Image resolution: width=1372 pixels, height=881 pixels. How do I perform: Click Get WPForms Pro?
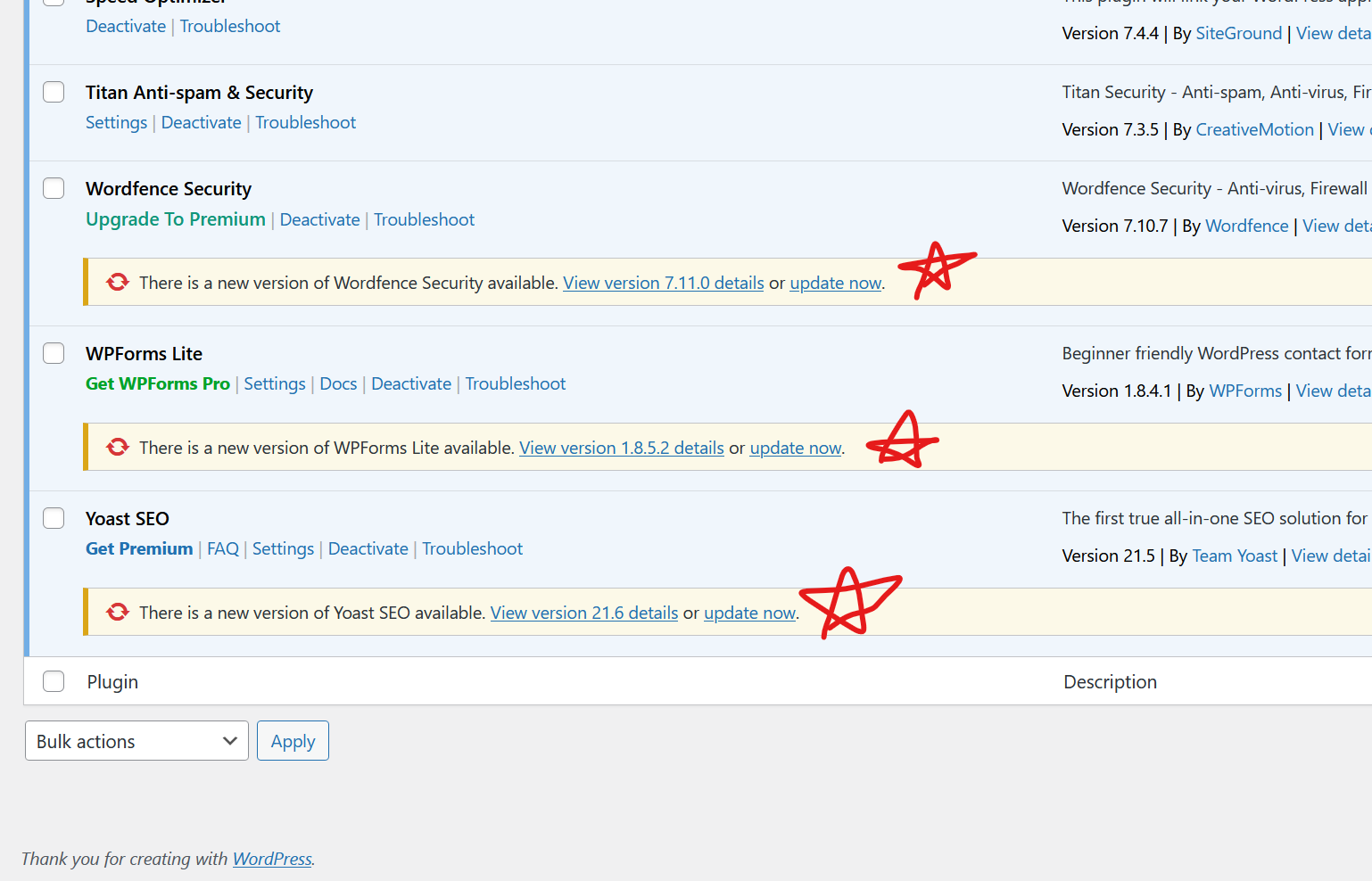[x=157, y=383]
